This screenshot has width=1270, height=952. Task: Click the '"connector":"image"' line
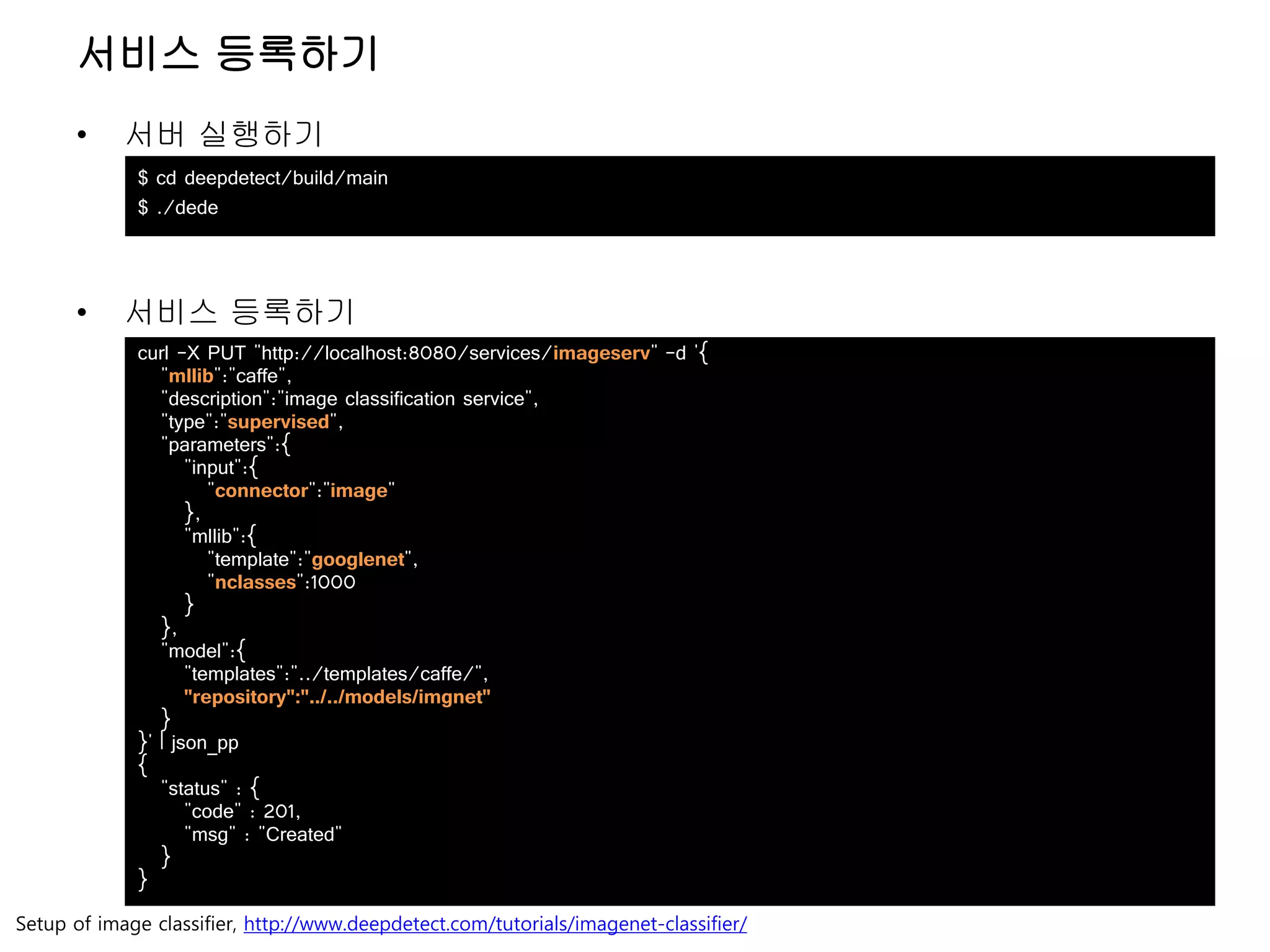[301, 490]
